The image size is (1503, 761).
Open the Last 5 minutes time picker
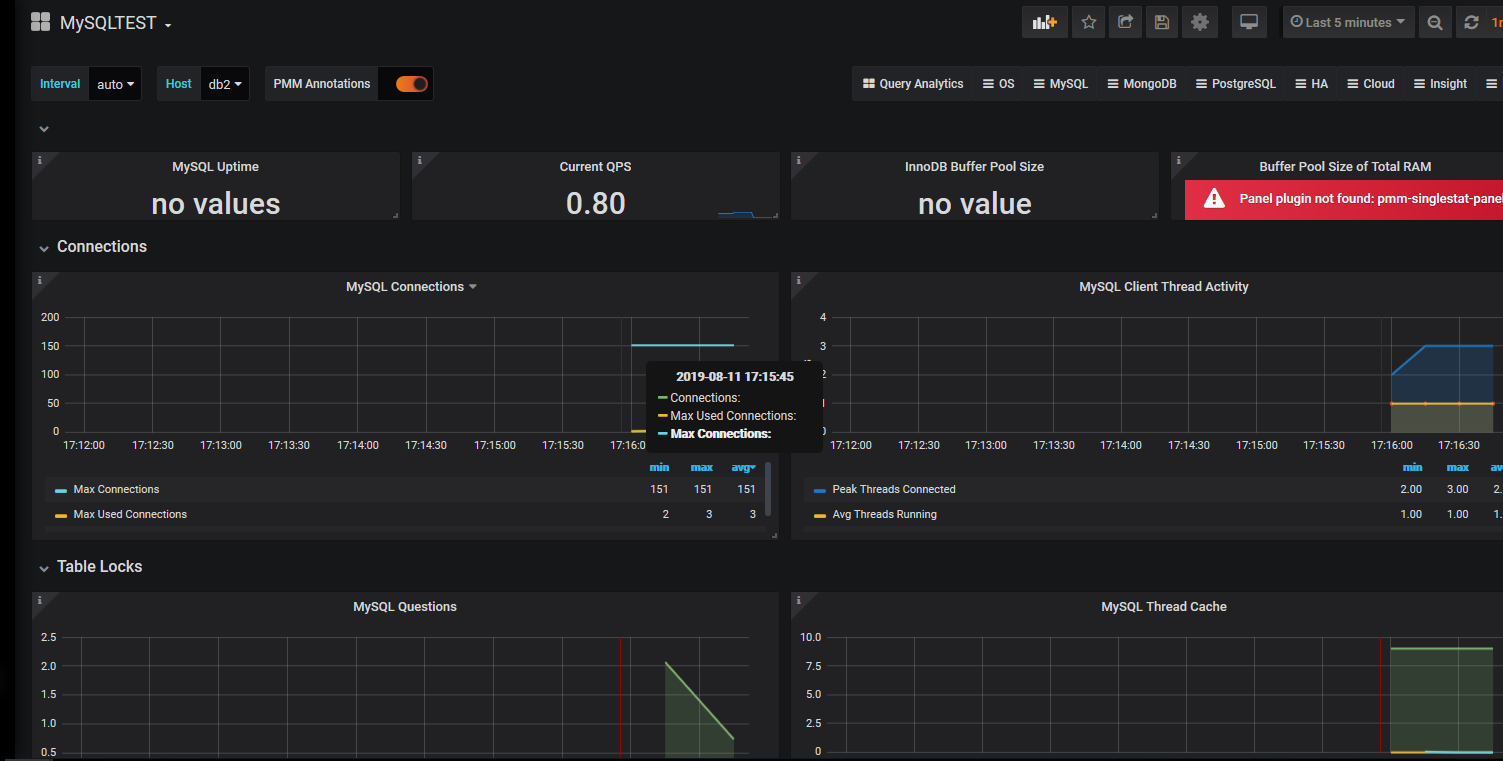click(x=1348, y=22)
